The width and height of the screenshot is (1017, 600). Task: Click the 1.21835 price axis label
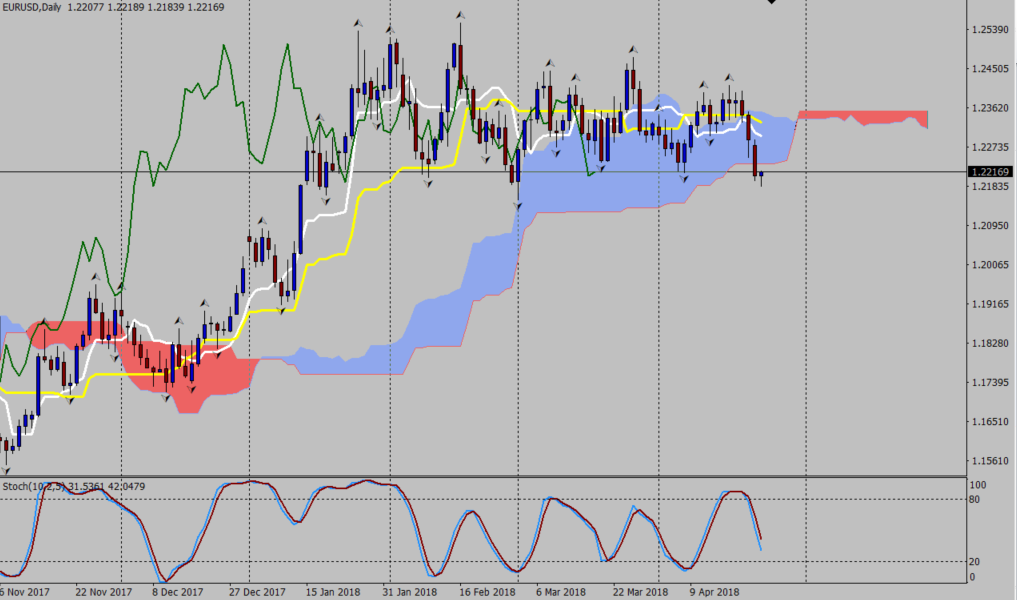[x=990, y=187]
